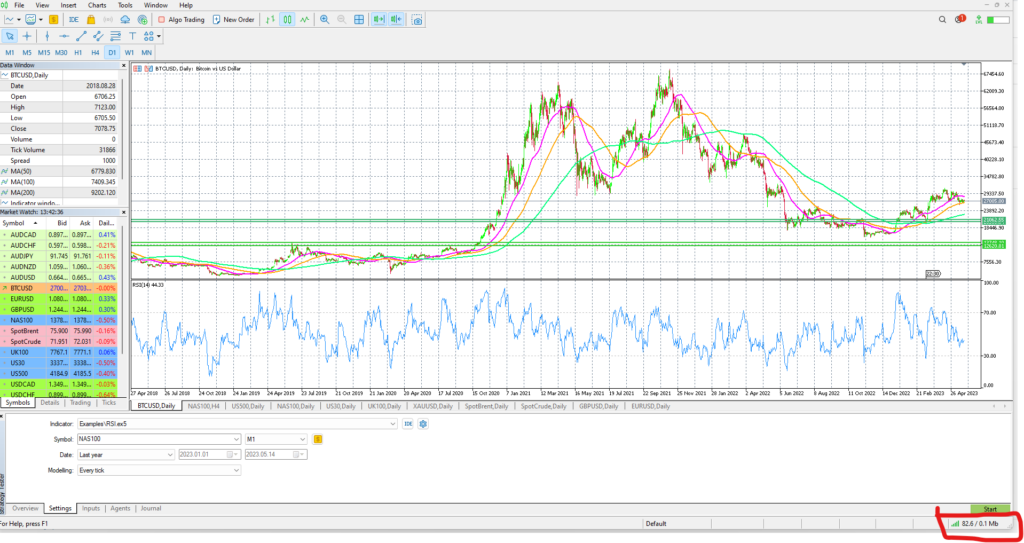Open the MetaEditor IDE from the main toolbar
The height and width of the screenshot is (543, 1024).
pos(74,20)
